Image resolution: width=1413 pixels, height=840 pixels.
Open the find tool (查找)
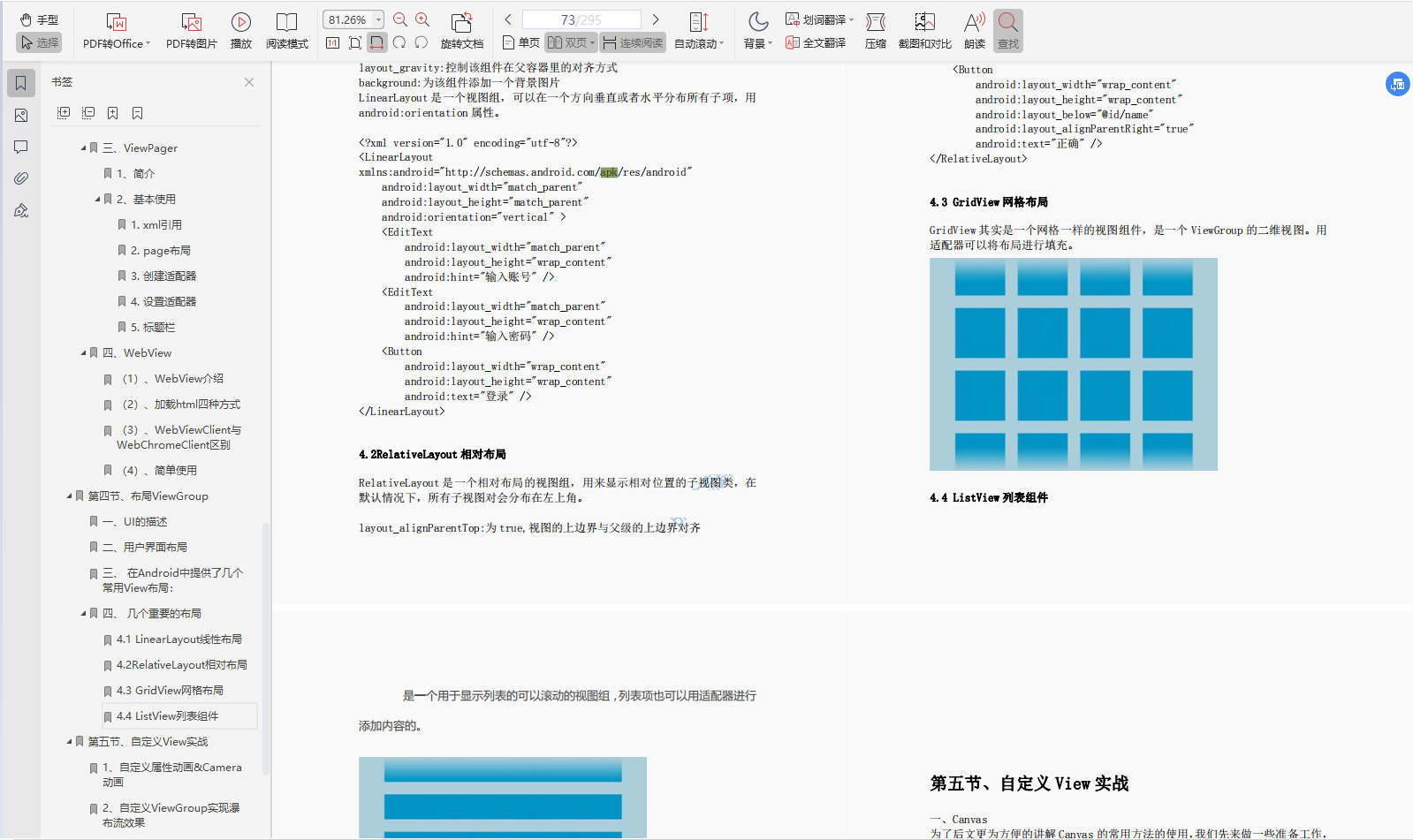(1008, 31)
